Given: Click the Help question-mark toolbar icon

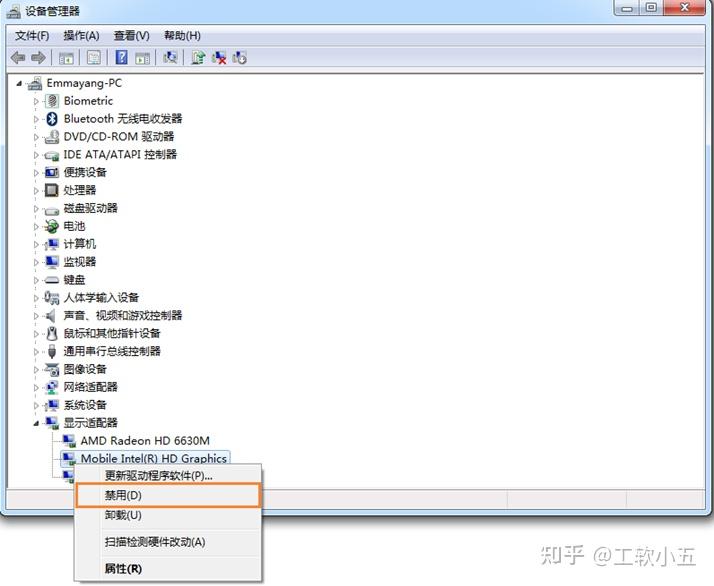Looking at the screenshot, I should pyautogui.click(x=122, y=57).
